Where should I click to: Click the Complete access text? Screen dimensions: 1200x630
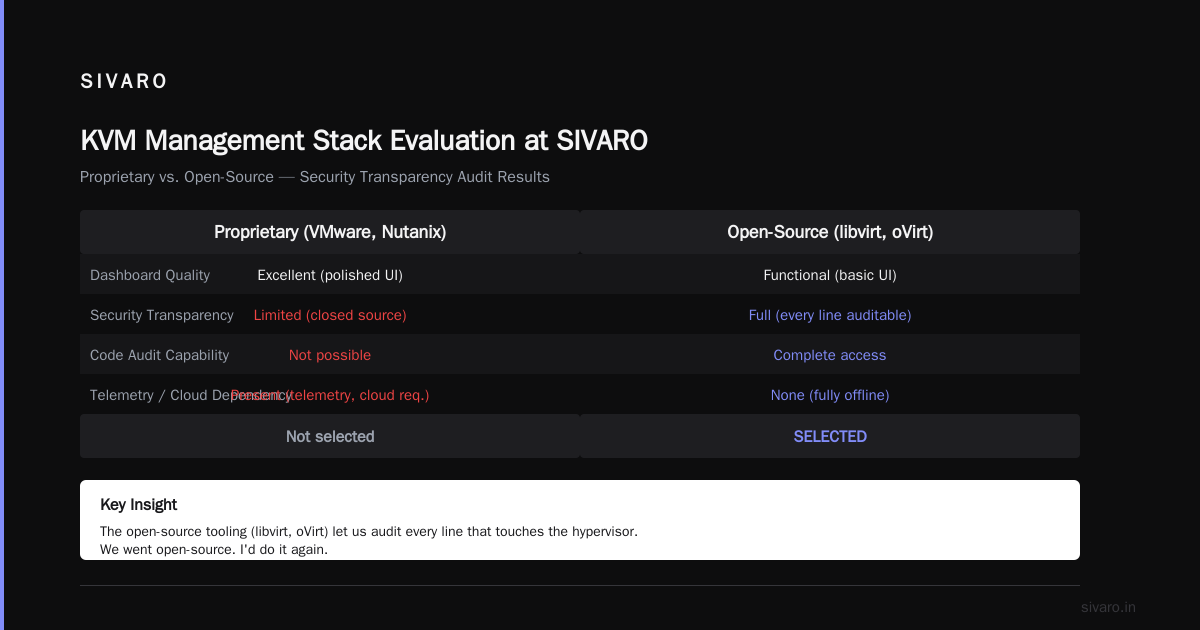coord(830,355)
